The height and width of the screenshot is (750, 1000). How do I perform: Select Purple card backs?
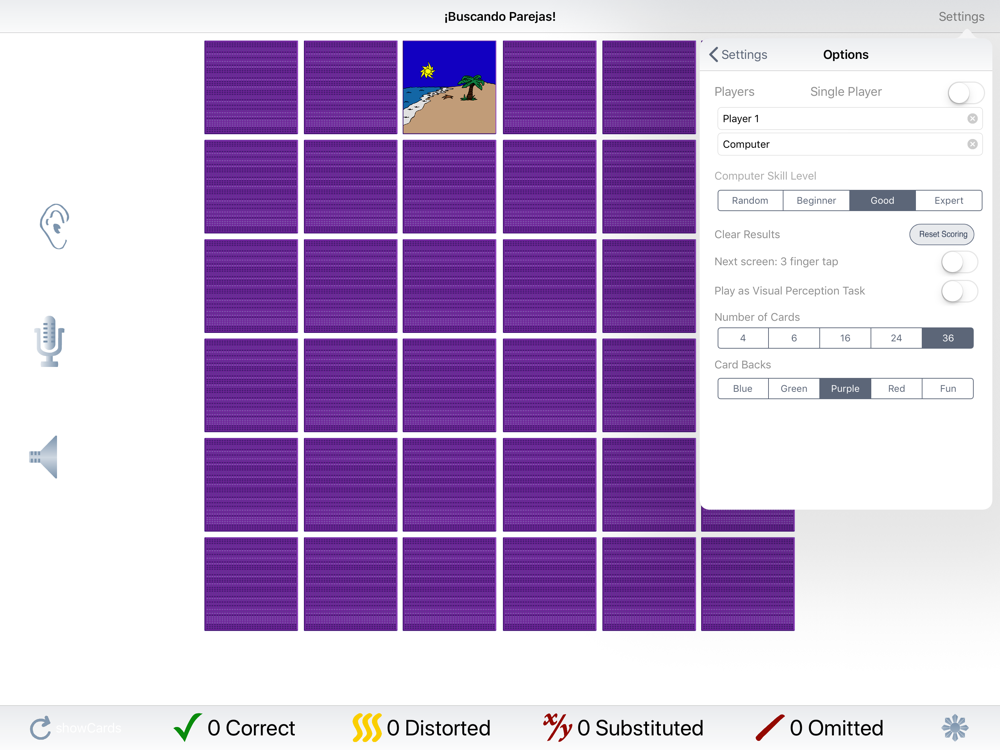coord(845,388)
